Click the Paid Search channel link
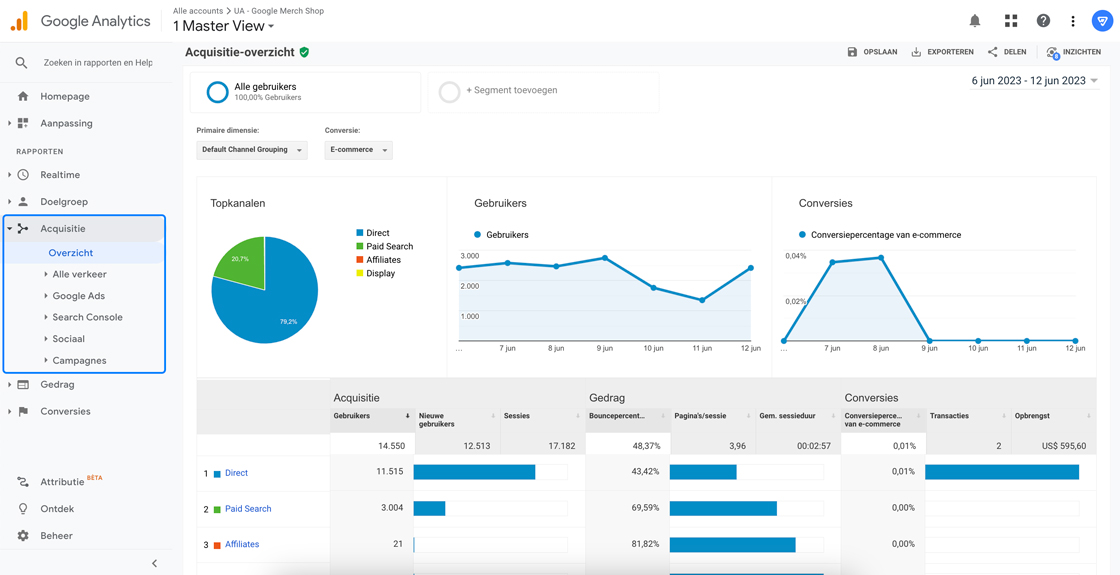 click(248, 509)
